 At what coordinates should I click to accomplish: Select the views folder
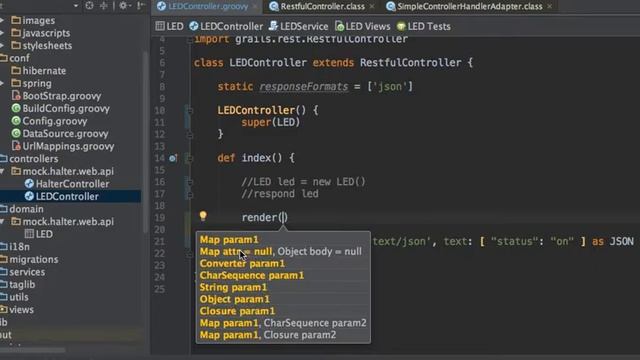click(x=21, y=310)
